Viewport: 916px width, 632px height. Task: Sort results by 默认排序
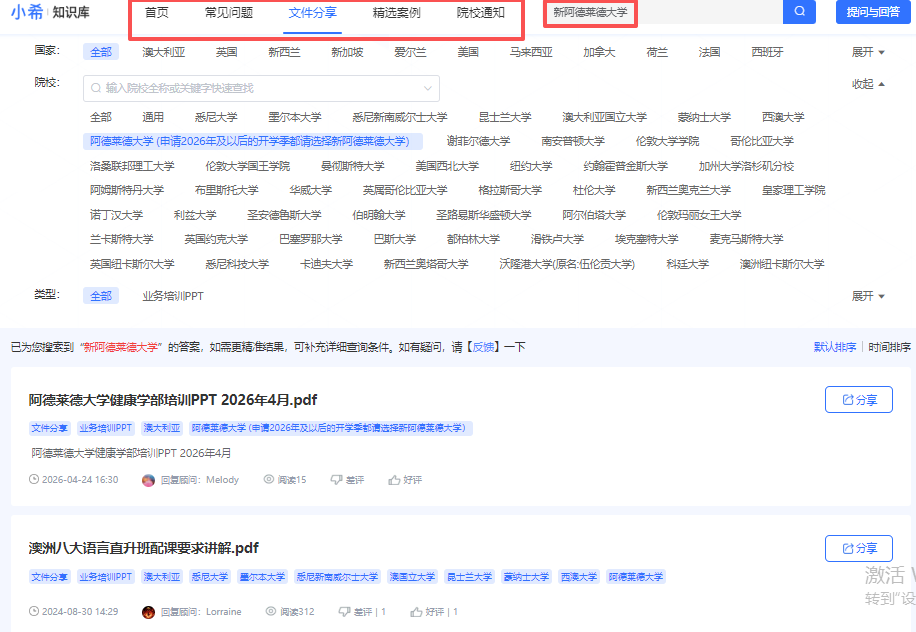coord(835,347)
